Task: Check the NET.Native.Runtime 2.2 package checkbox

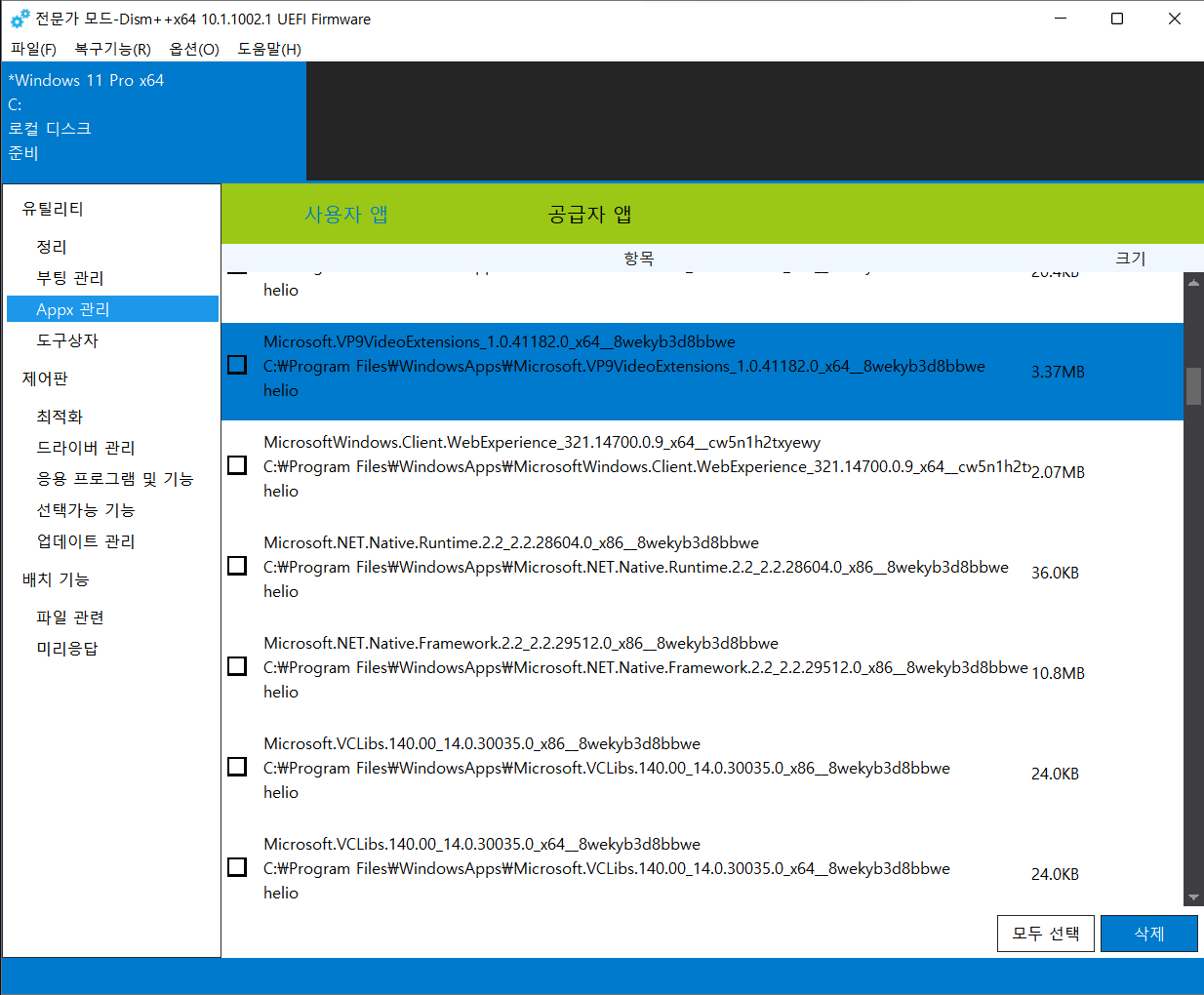Action: 237,566
